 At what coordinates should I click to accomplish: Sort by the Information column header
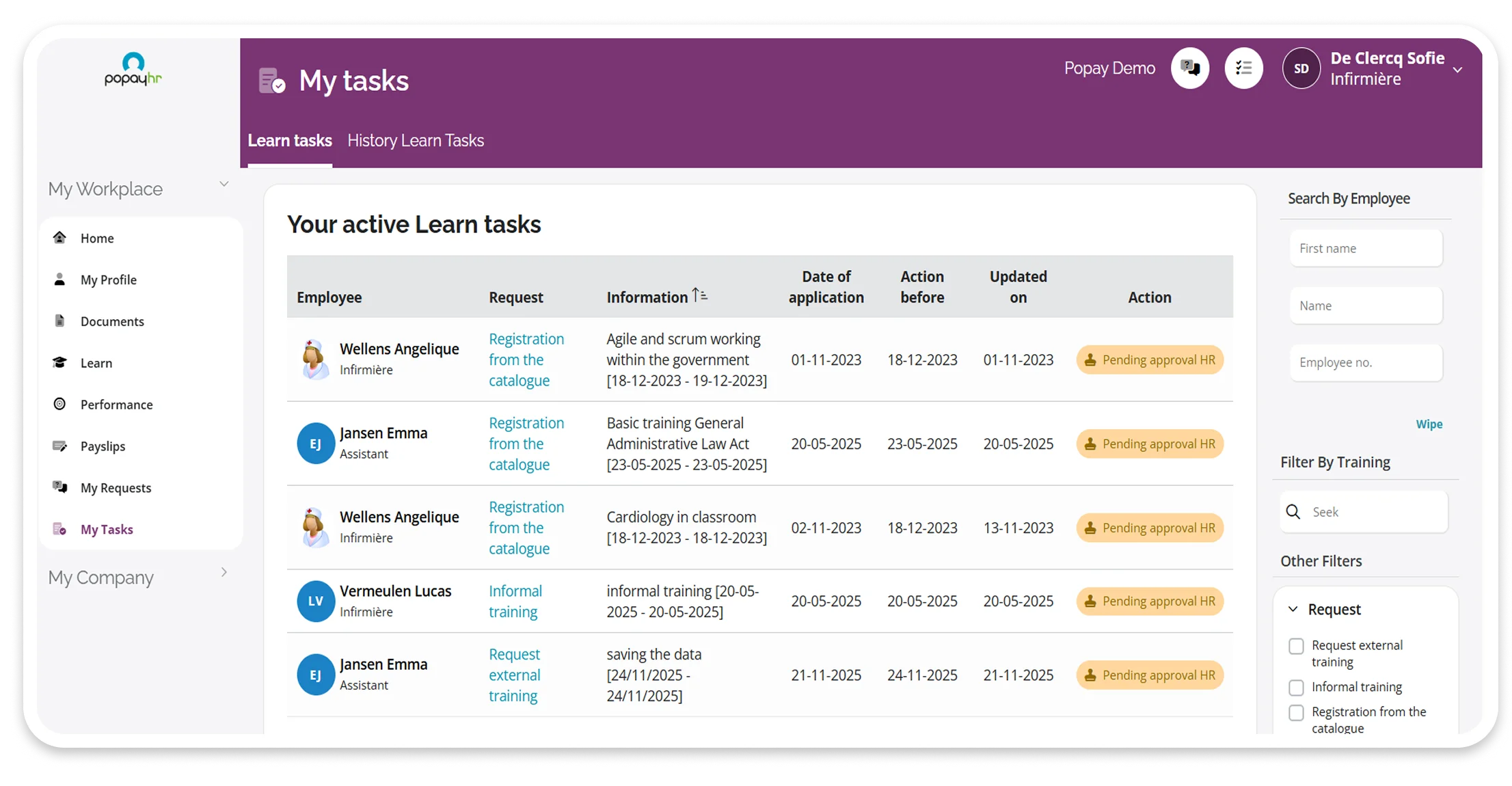647,297
